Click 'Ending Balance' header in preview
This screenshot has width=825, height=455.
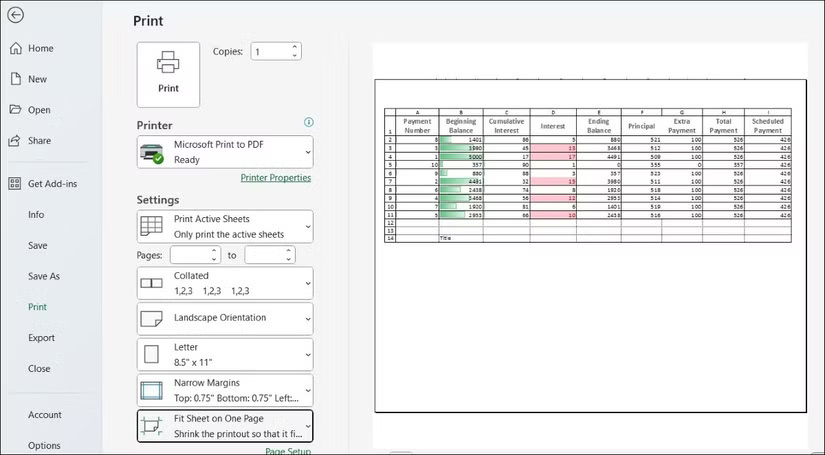coord(599,126)
